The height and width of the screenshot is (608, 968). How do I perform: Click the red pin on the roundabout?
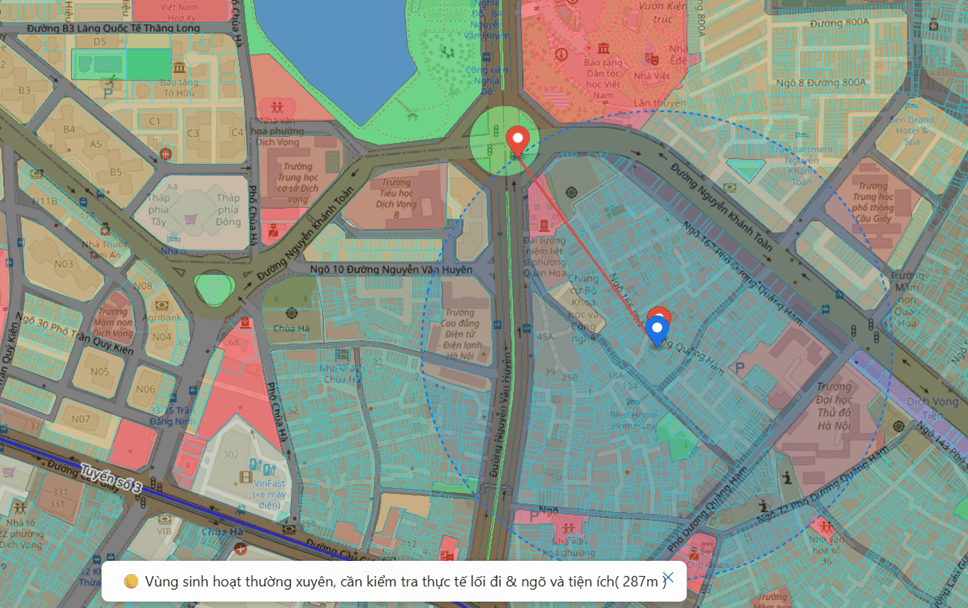click(516, 140)
